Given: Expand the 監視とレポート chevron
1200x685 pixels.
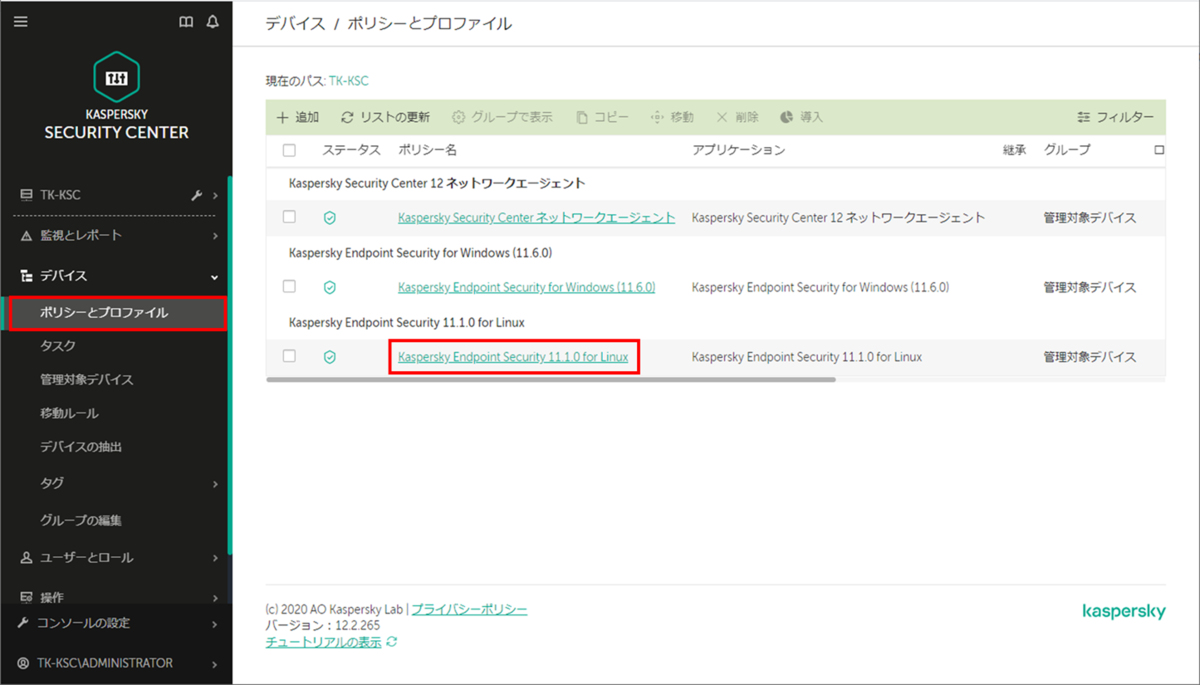Looking at the screenshot, I should pyautogui.click(x=215, y=236).
